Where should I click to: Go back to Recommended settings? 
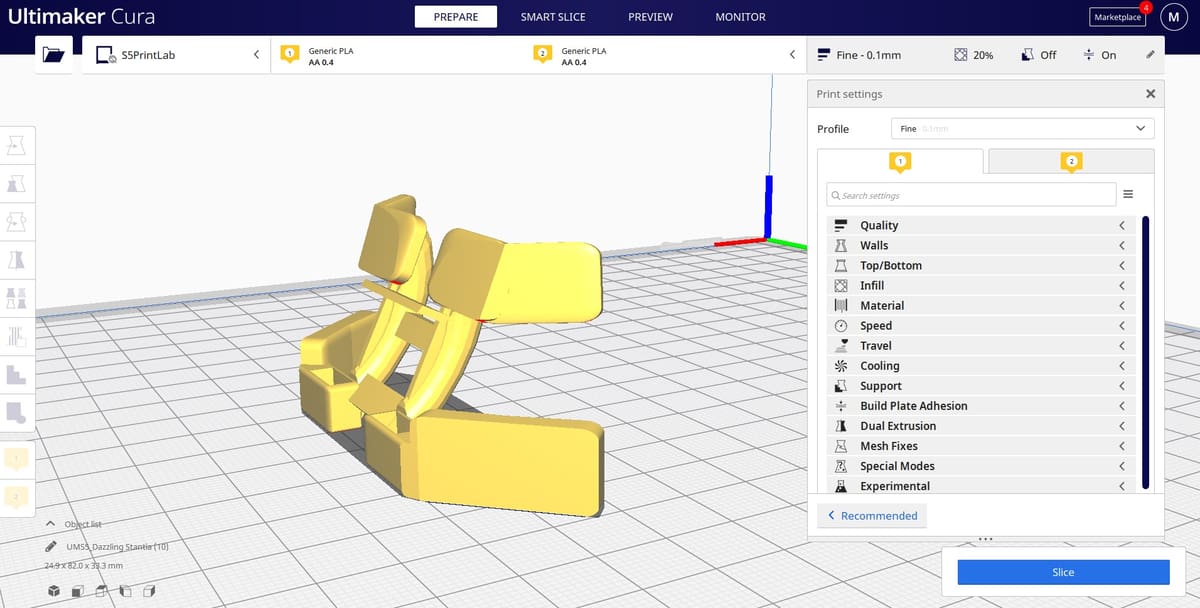[x=873, y=516]
